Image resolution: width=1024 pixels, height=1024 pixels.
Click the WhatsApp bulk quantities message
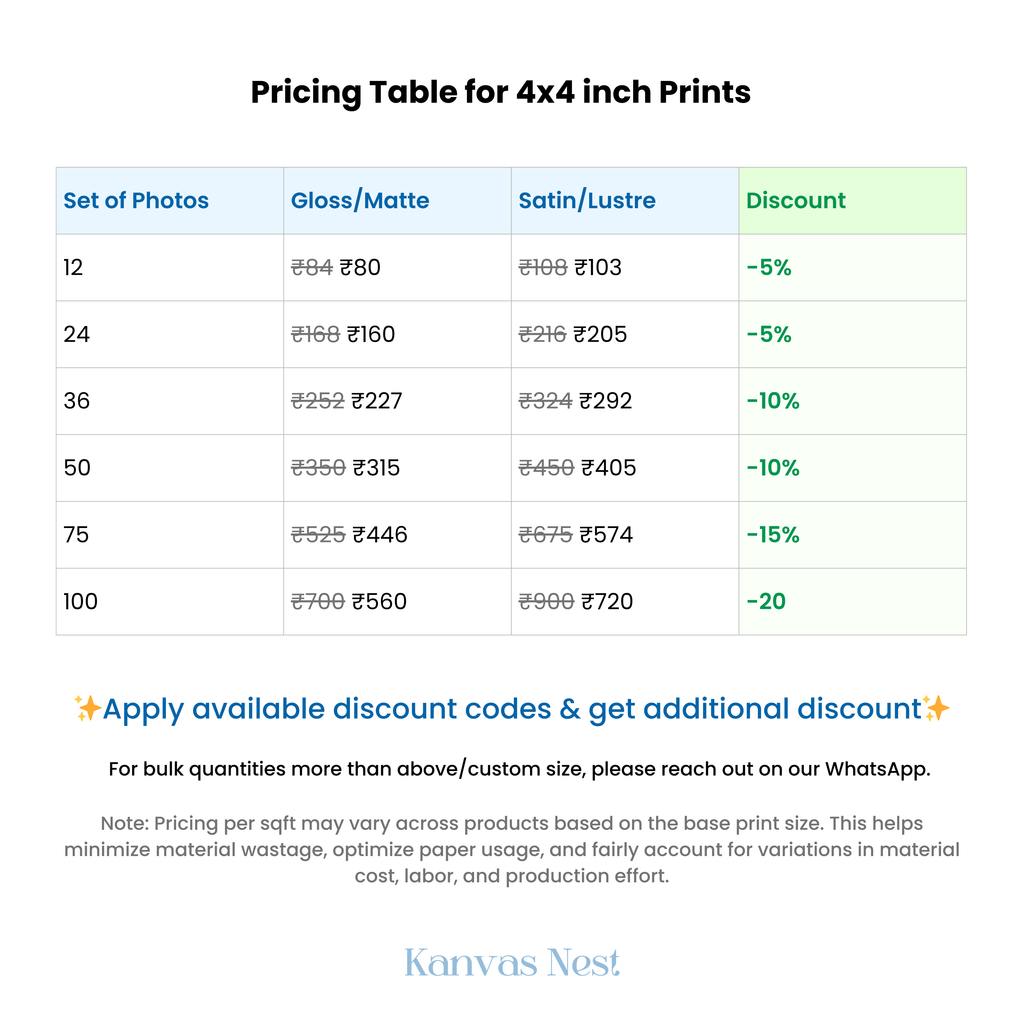[x=519, y=769]
